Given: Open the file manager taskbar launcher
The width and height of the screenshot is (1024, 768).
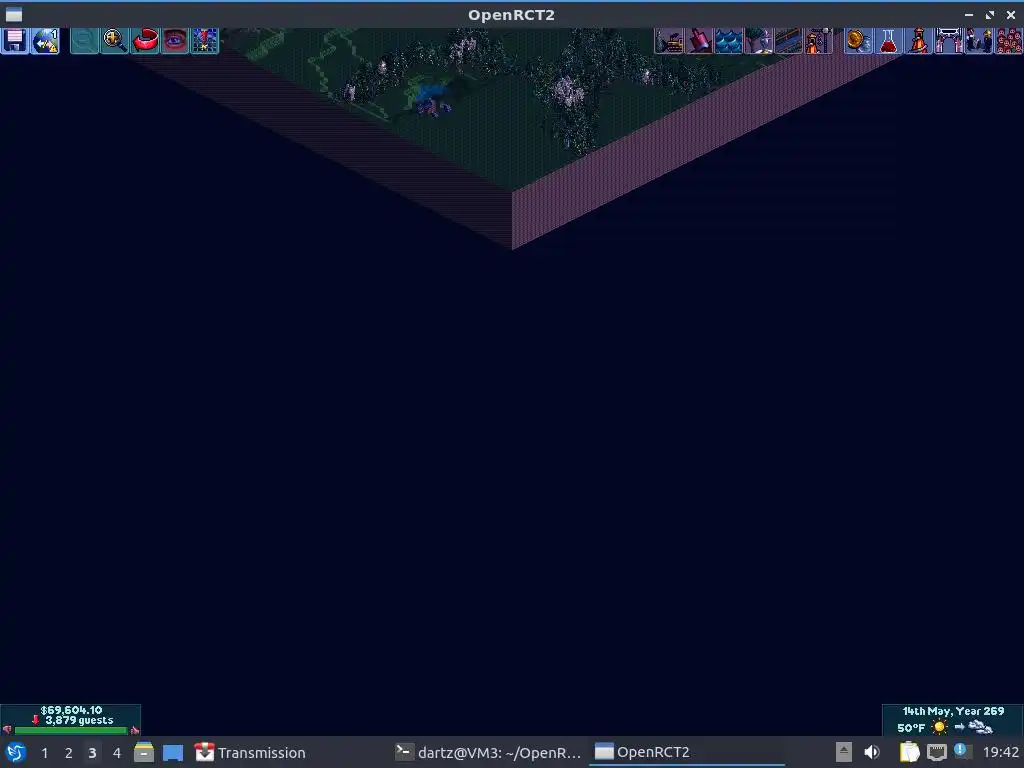Looking at the screenshot, I should click(144, 752).
